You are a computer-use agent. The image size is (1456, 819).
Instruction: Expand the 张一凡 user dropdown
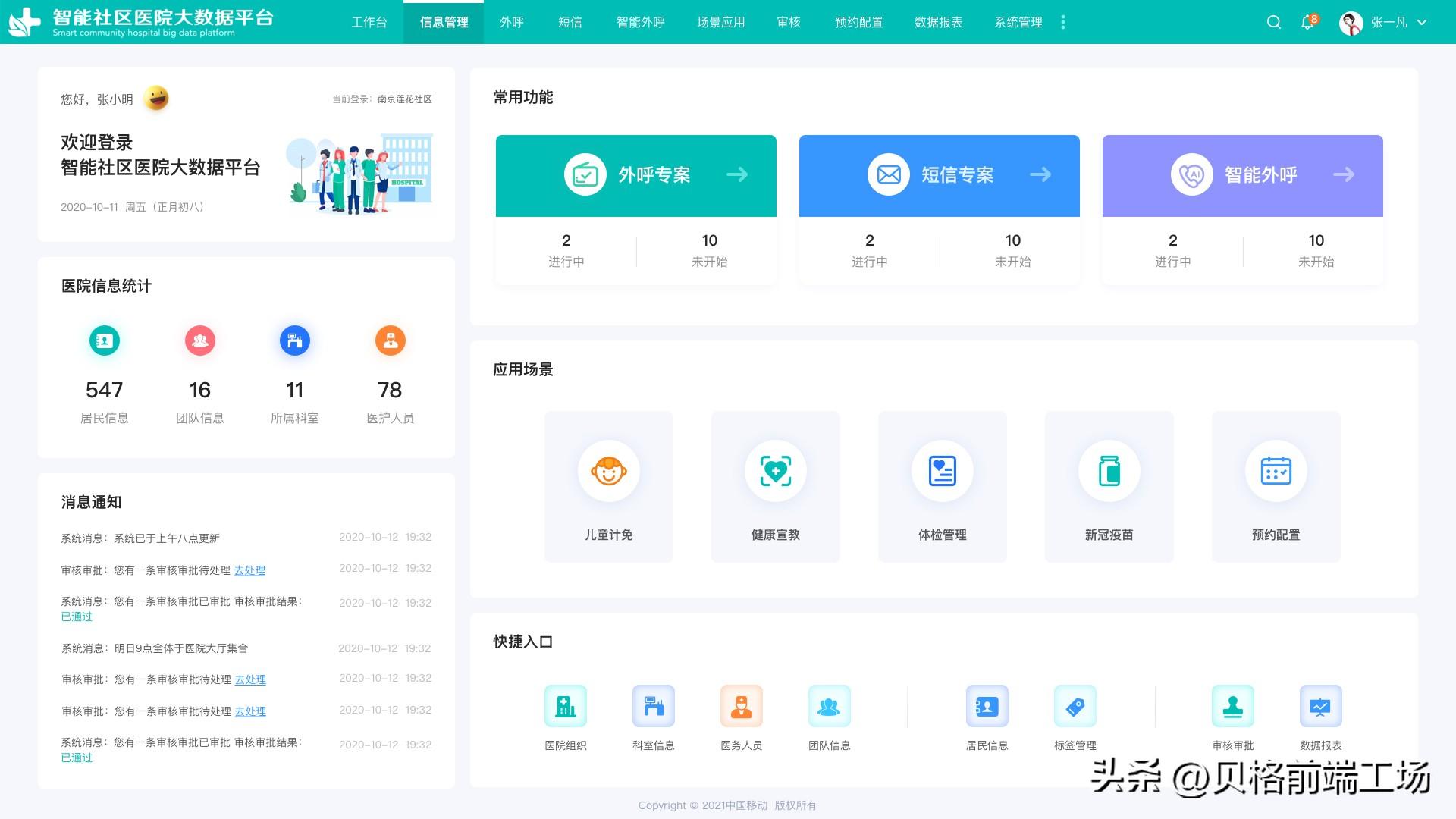(1422, 22)
